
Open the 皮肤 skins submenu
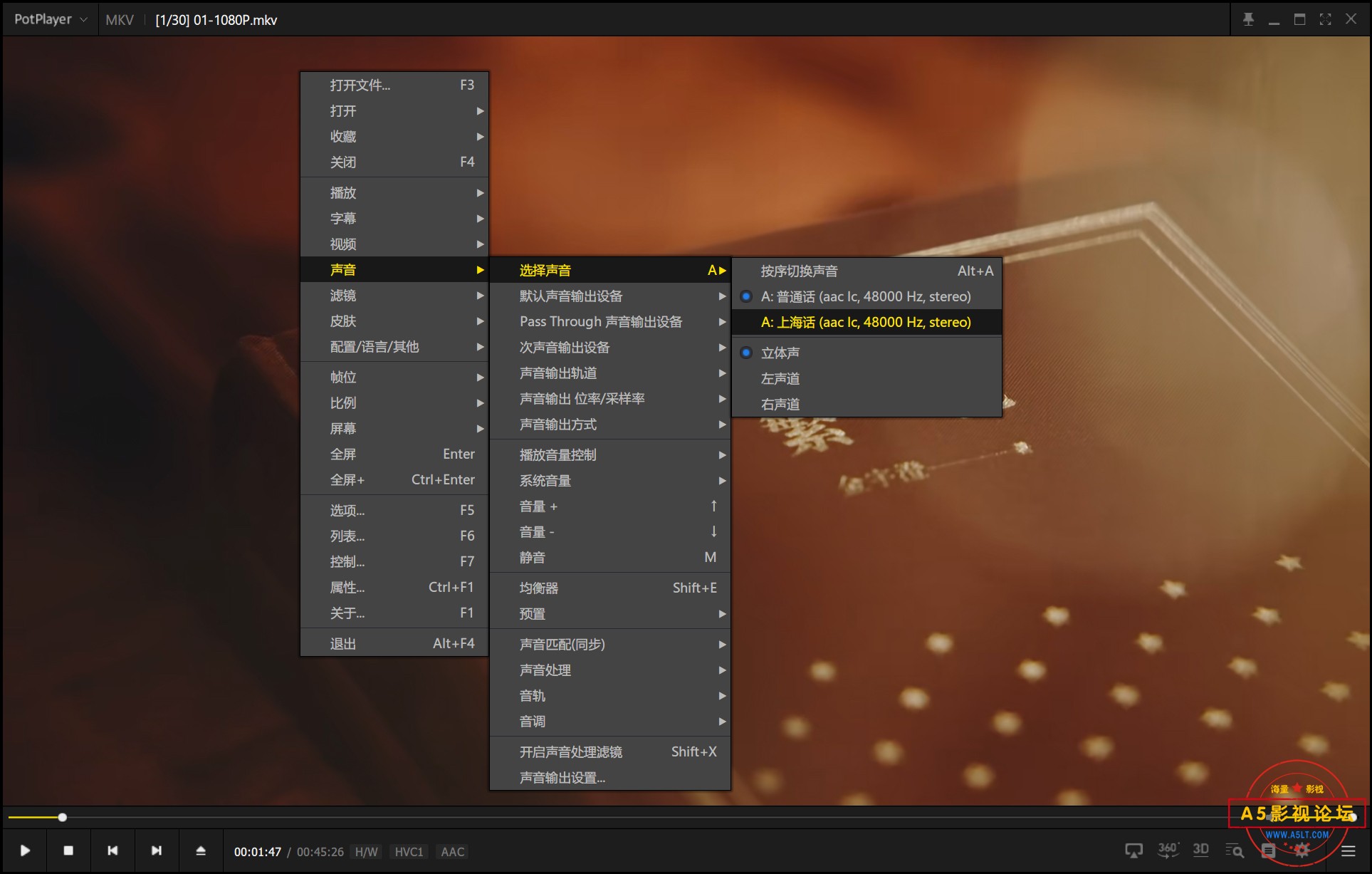coord(394,321)
